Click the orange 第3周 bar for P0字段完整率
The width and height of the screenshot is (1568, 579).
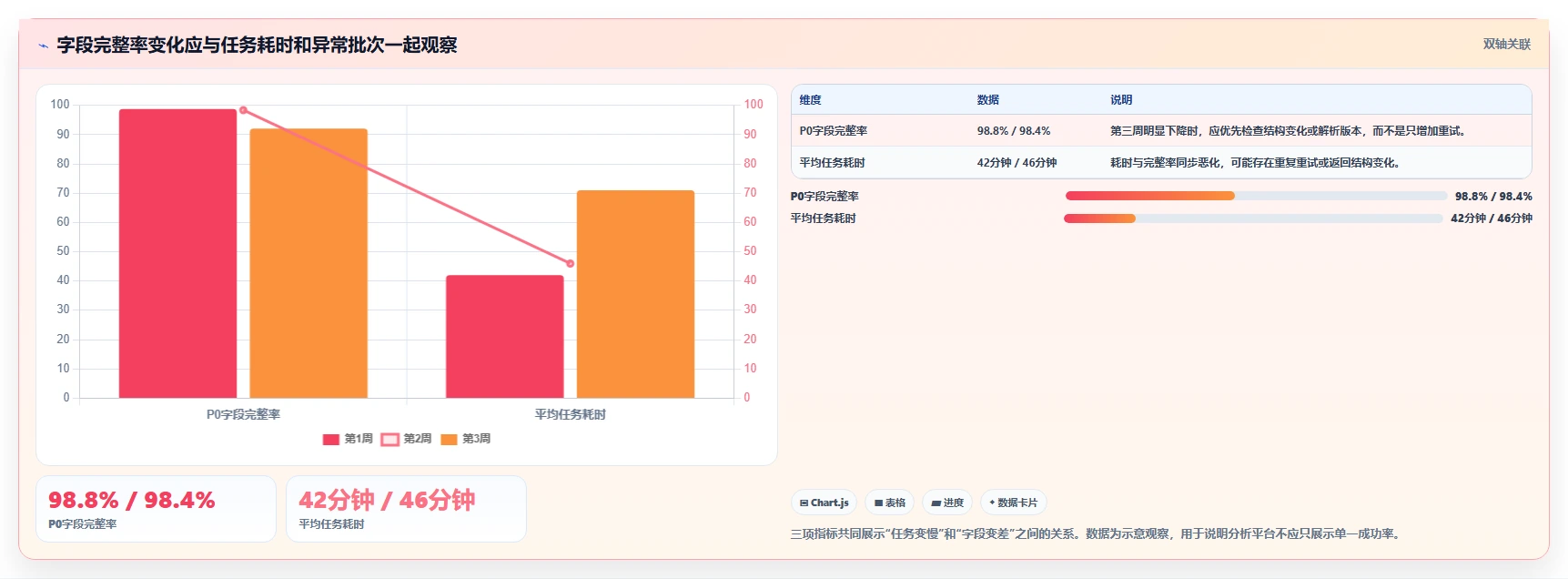[x=309, y=263]
